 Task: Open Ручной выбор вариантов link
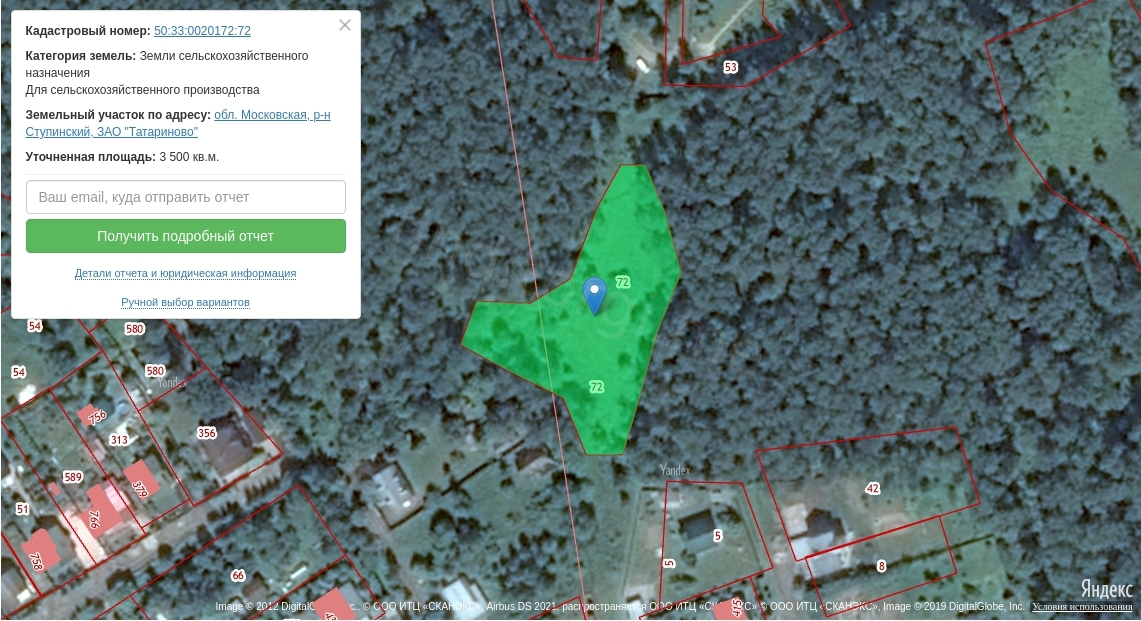pyautogui.click(x=186, y=302)
